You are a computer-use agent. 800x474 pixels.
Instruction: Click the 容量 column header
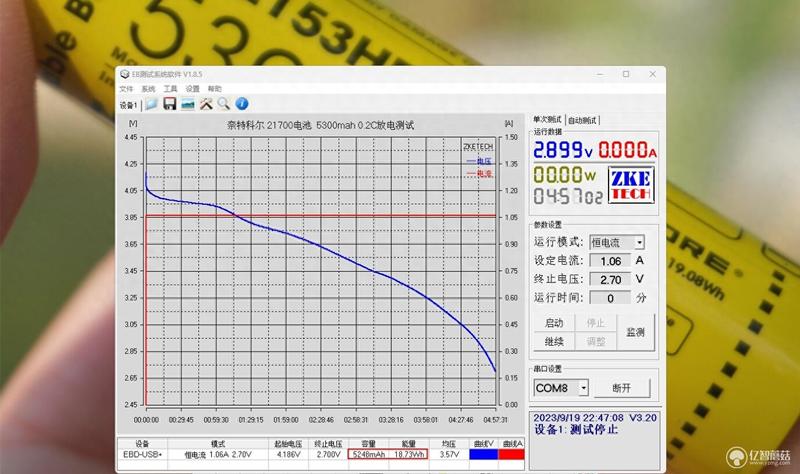click(x=368, y=444)
